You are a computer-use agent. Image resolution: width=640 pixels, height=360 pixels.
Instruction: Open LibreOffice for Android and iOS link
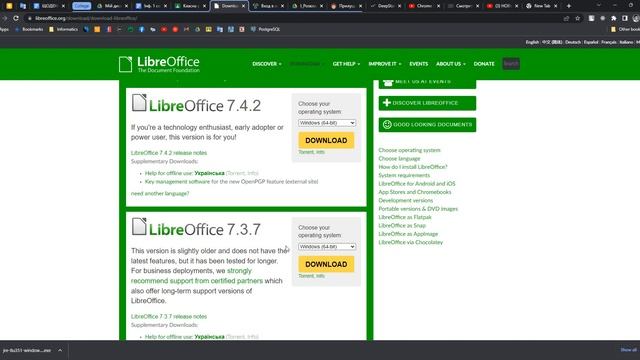pyautogui.click(x=417, y=184)
